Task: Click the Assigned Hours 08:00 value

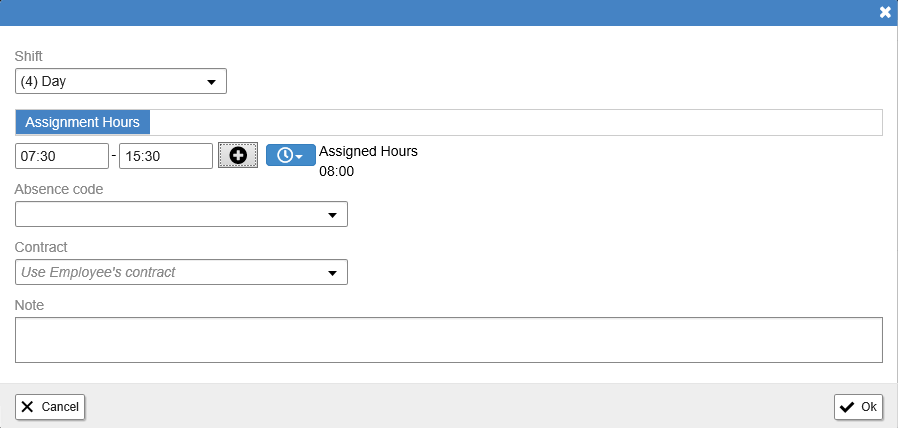Action: 337,171
